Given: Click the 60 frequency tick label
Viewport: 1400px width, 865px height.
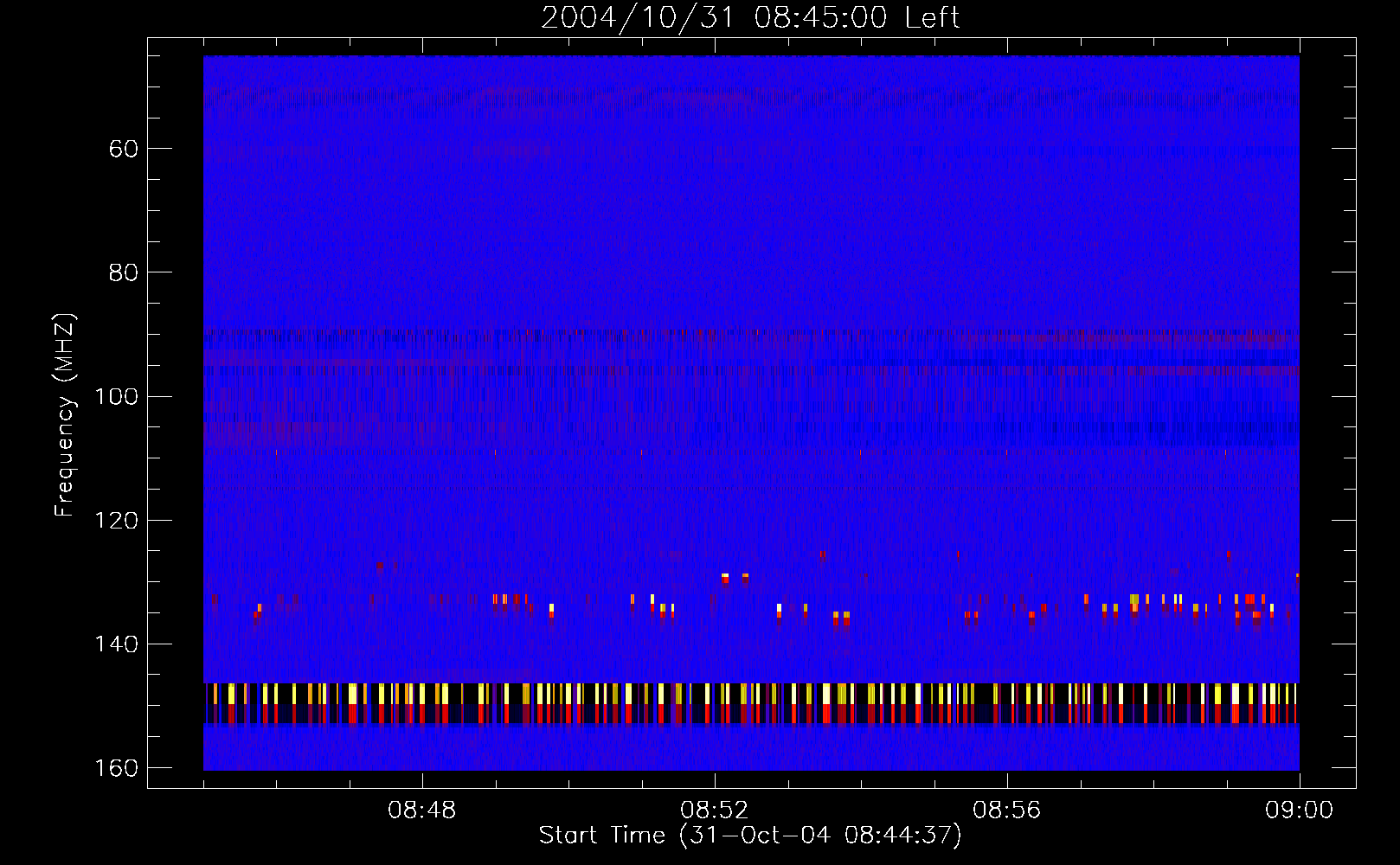Looking at the screenshot, I should tap(124, 149).
